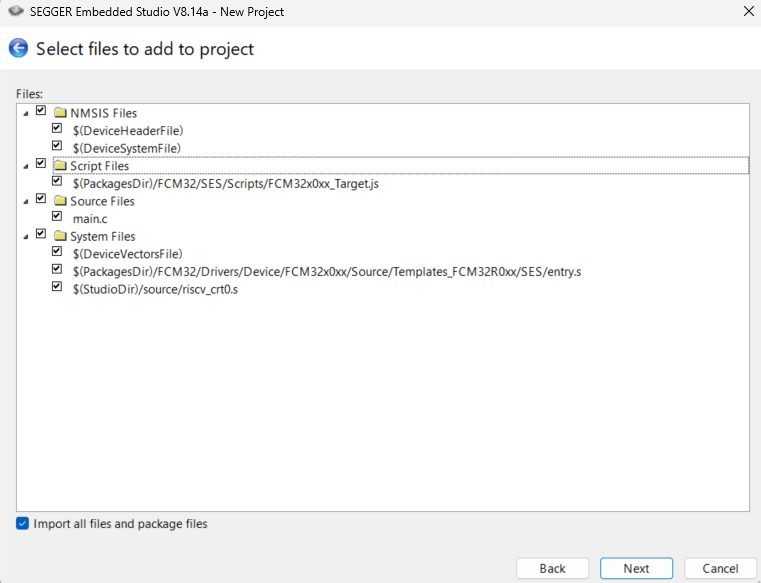Toggle the riscv_crt0.s file checkbox
Image resolution: width=761 pixels, height=583 pixels.
pos(58,288)
